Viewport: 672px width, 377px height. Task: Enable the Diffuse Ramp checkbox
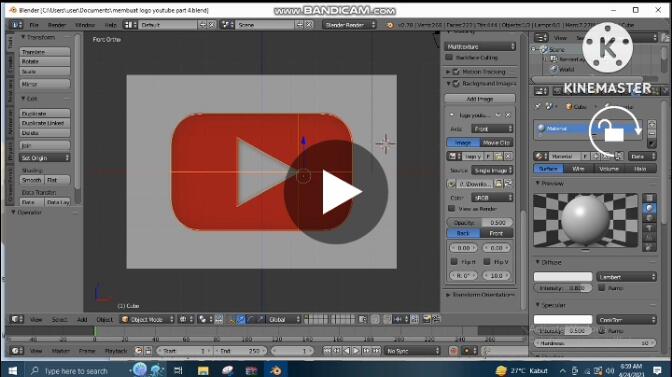pyautogui.click(x=602, y=288)
